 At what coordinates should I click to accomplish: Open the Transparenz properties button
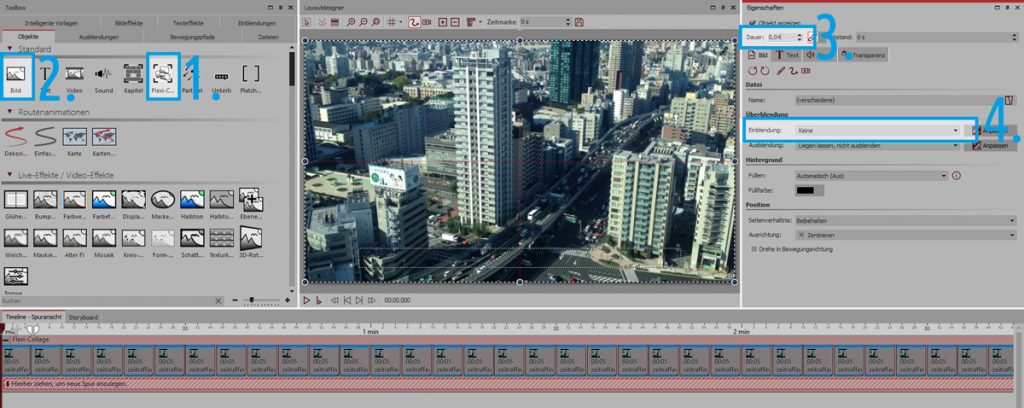point(865,55)
